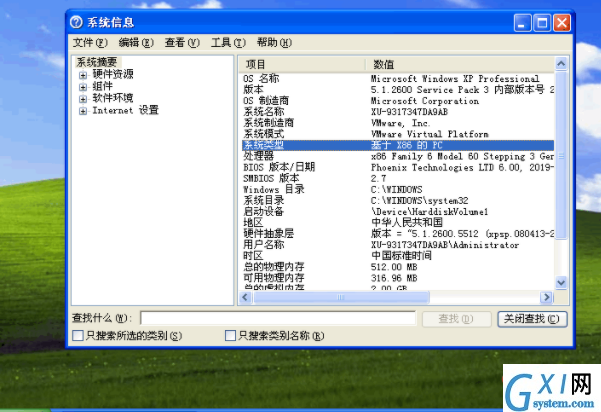601x412 pixels.
Task: Click the 关闭查找(C) button
Action: [532, 319]
